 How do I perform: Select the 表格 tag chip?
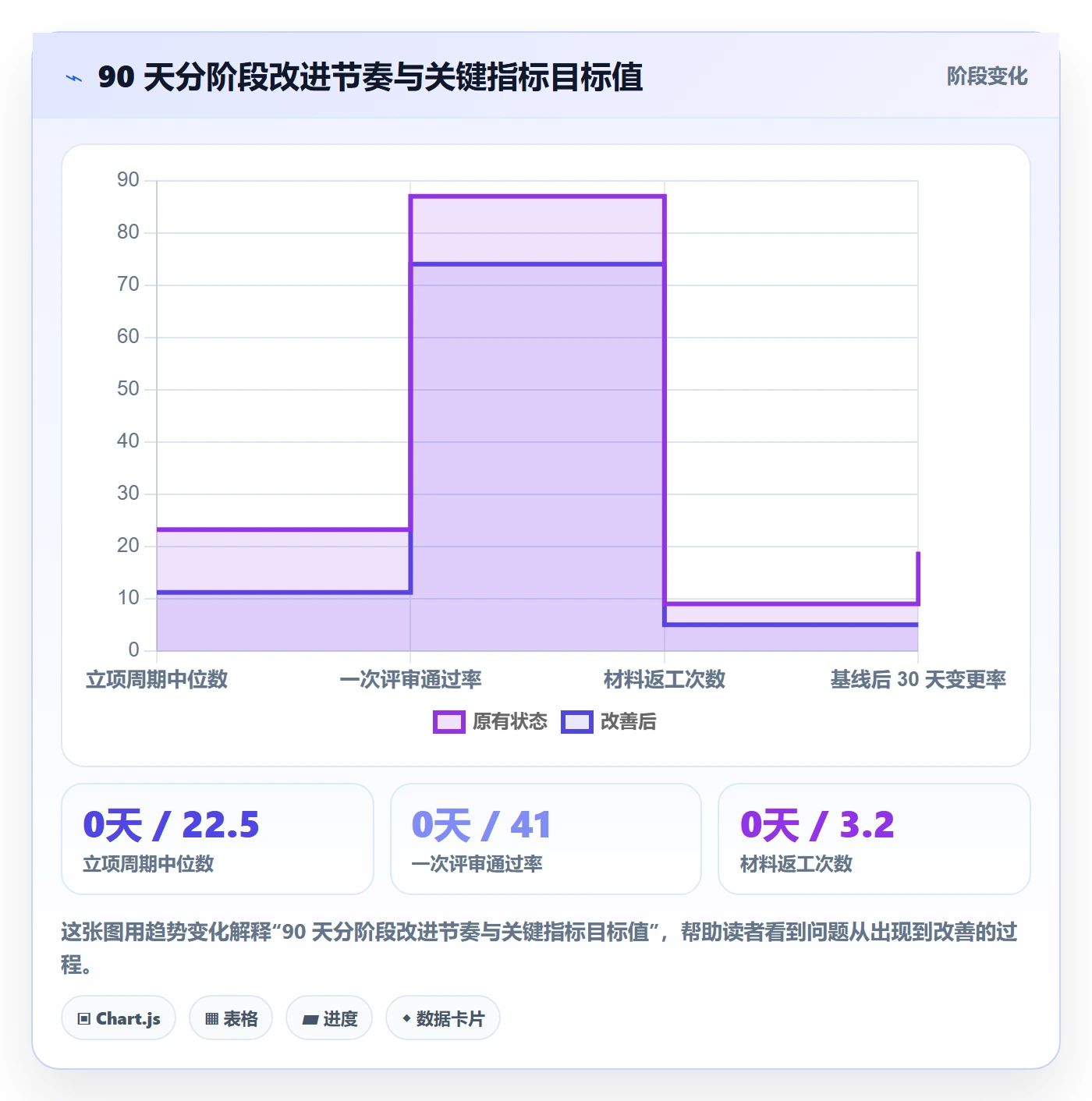click(231, 1018)
